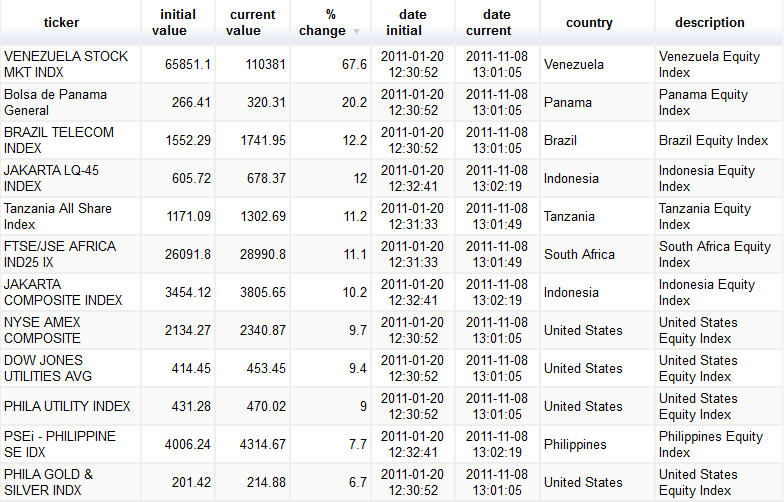Select the VENEZUELA STOCK MKT INDX ticker cell
The image size is (784, 502).
[x=70, y=64]
